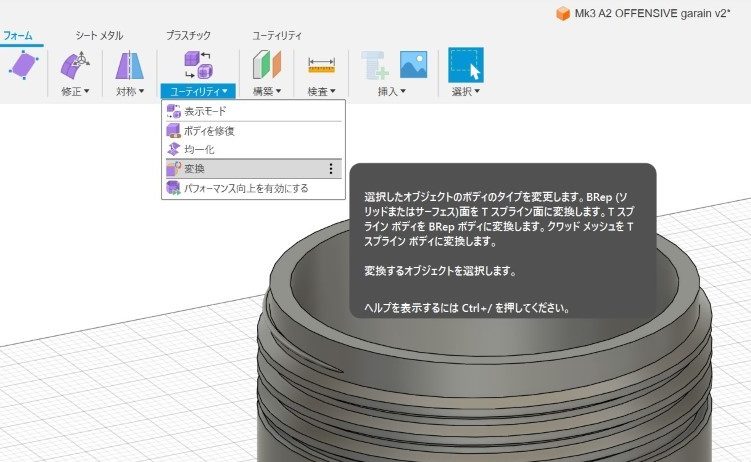The width and height of the screenshot is (751, 462).
Task: Switch to the プラスチック tab
Action: pos(188,35)
